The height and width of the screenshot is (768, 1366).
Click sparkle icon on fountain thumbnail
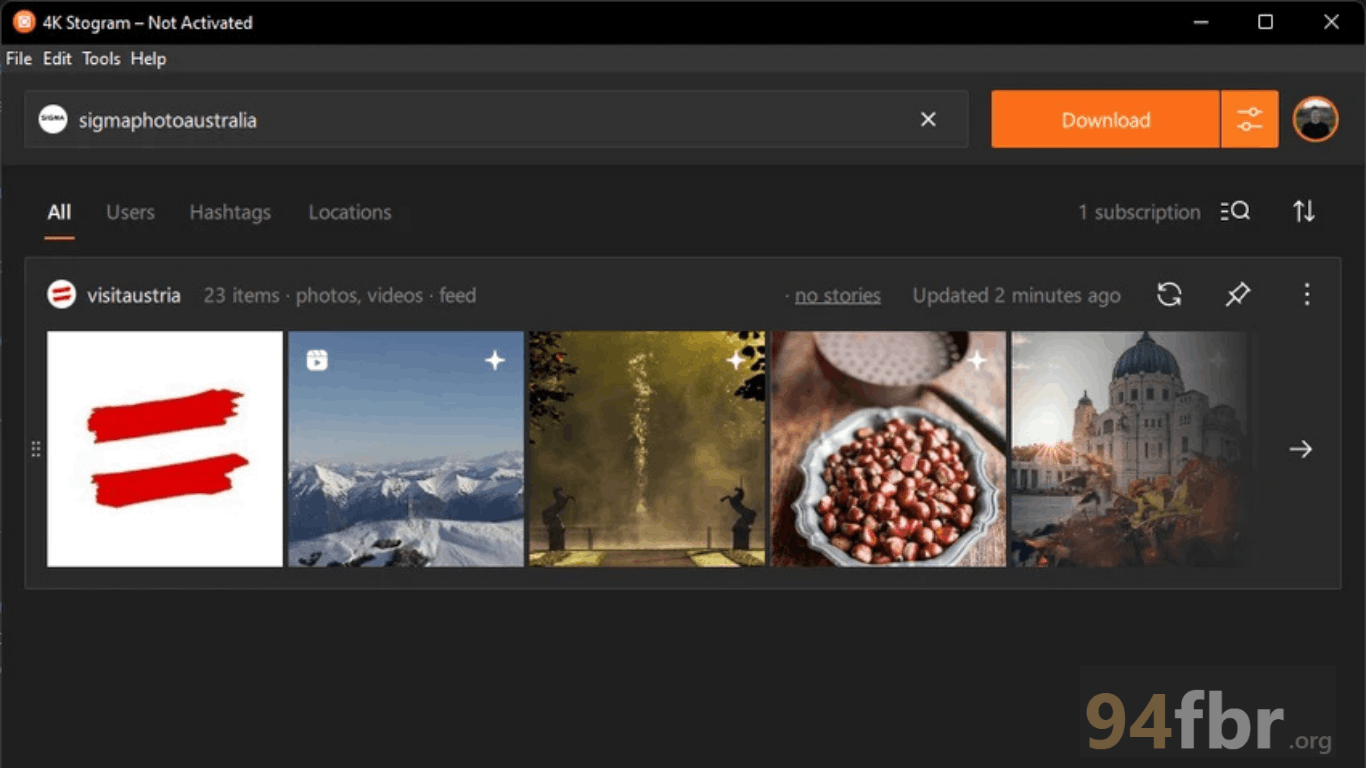pyautogui.click(x=736, y=360)
